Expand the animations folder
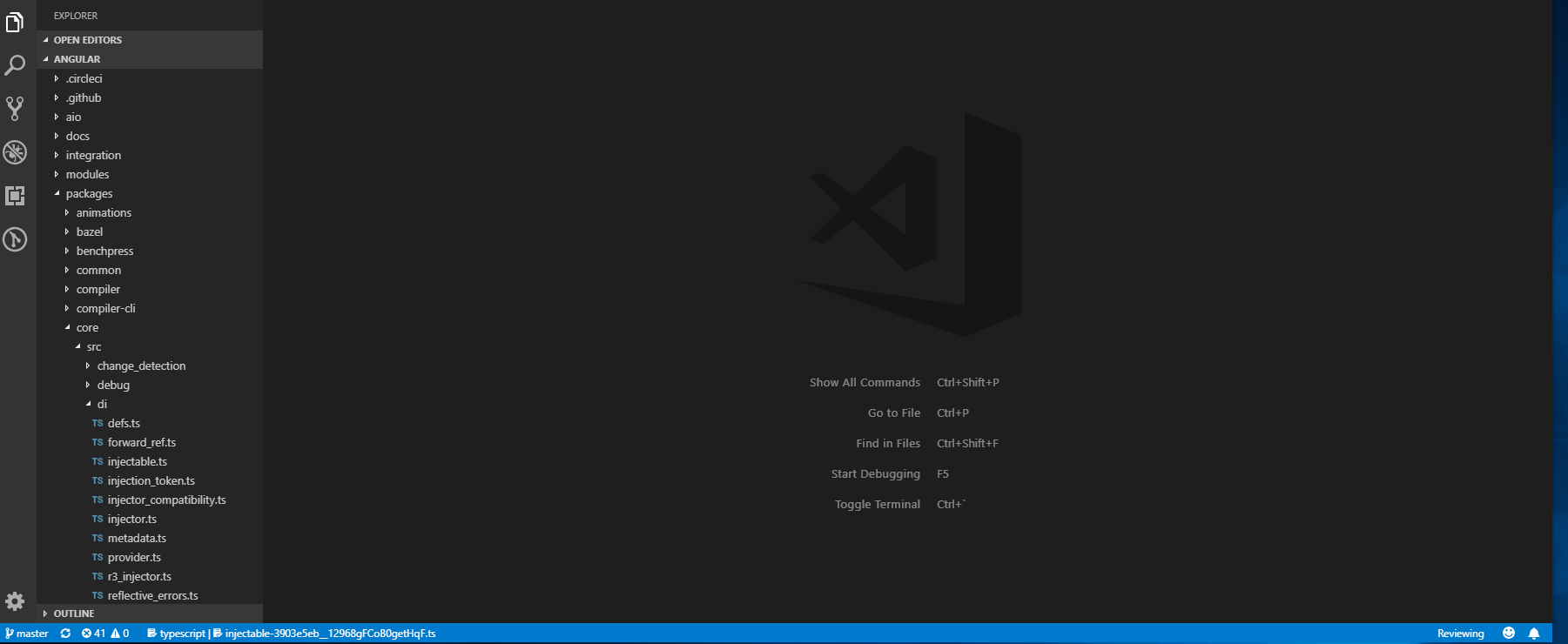This screenshot has height=644, width=1568. [x=150, y=212]
